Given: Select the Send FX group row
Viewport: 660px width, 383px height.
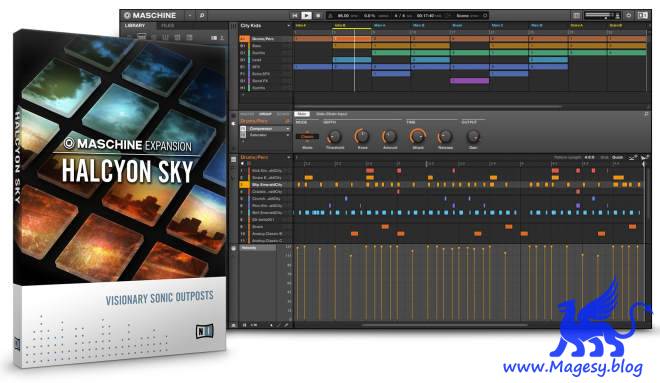Looking at the screenshot, I should tap(266, 81).
